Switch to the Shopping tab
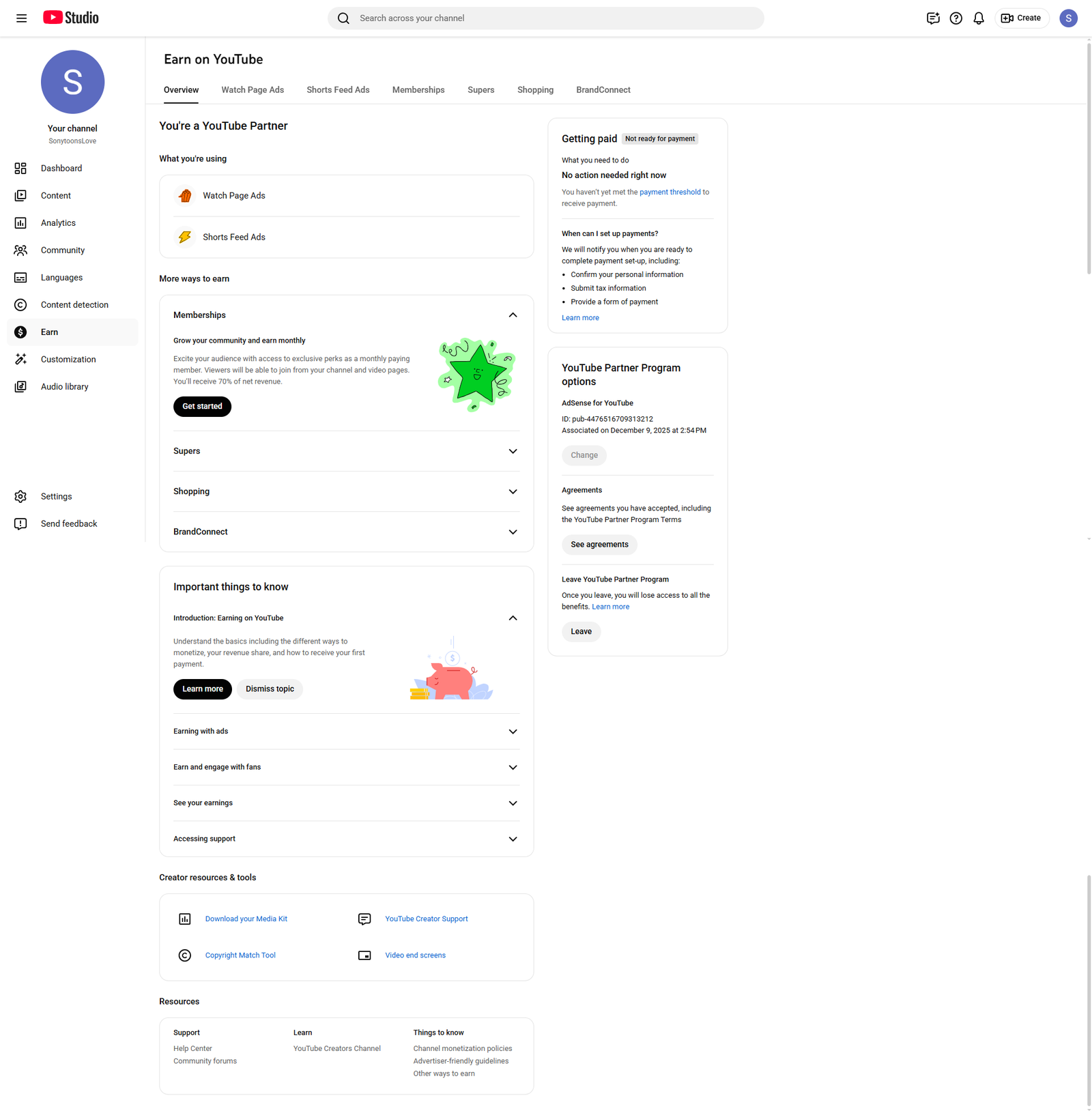The height and width of the screenshot is (1113, 1092). (x=535, y=90)
